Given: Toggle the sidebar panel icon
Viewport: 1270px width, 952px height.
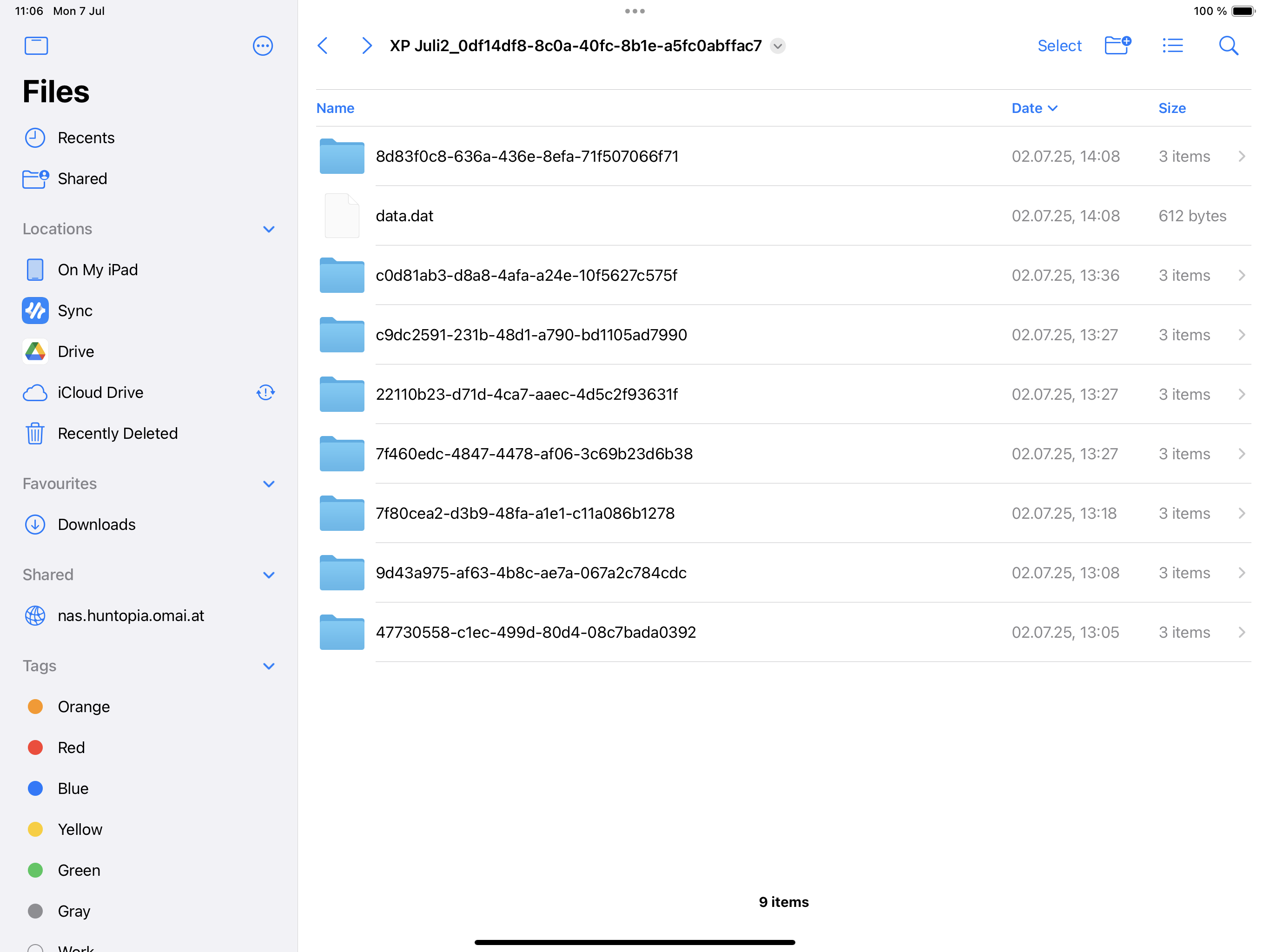Looking at the screenshot, I should (36, 46).
